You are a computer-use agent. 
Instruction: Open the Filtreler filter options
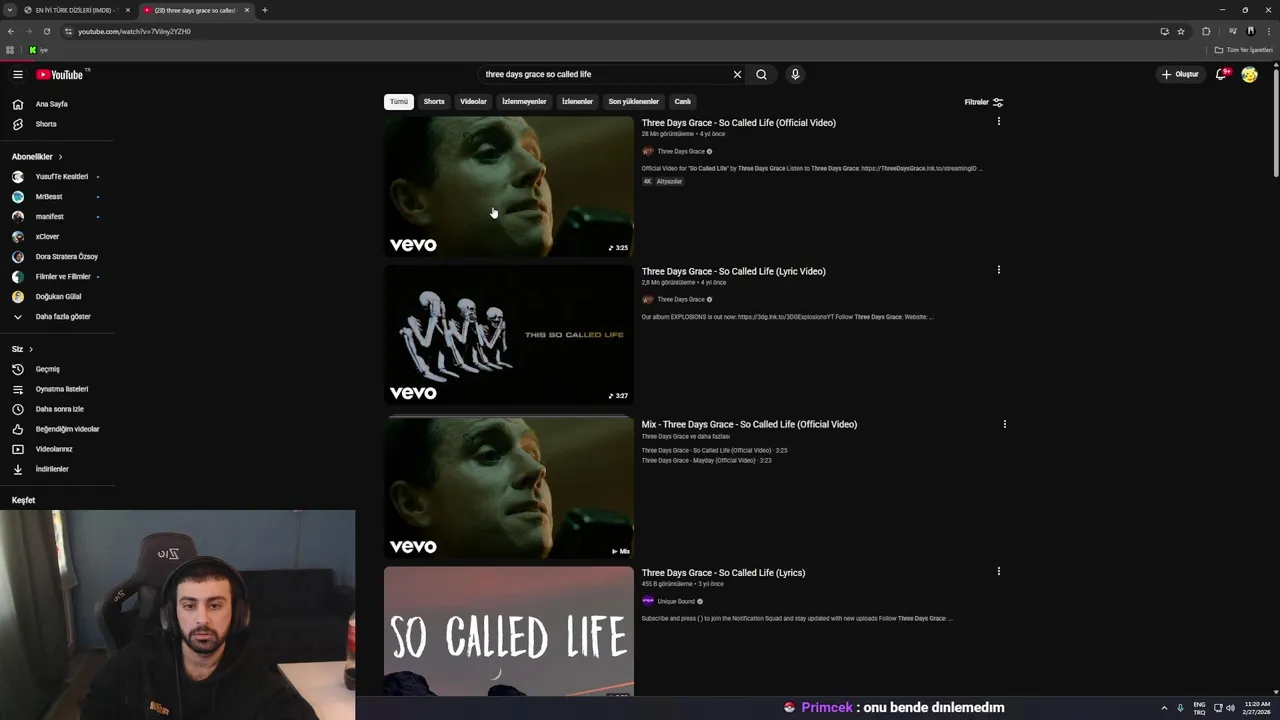pyautogui.click(x=983, y=102)
